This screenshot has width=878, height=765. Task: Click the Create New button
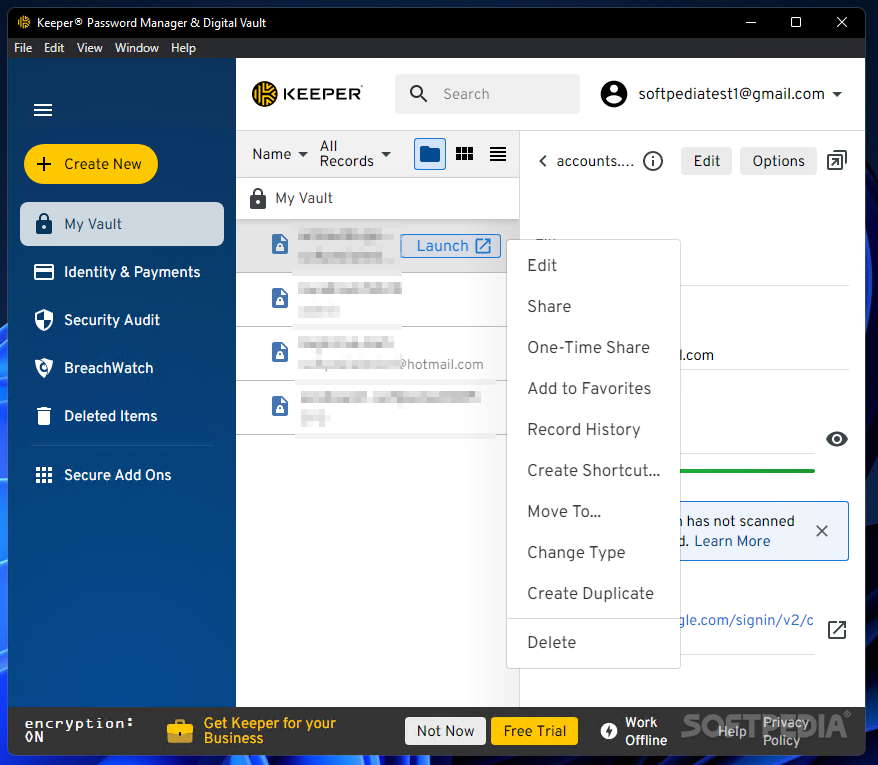point(91,164)
